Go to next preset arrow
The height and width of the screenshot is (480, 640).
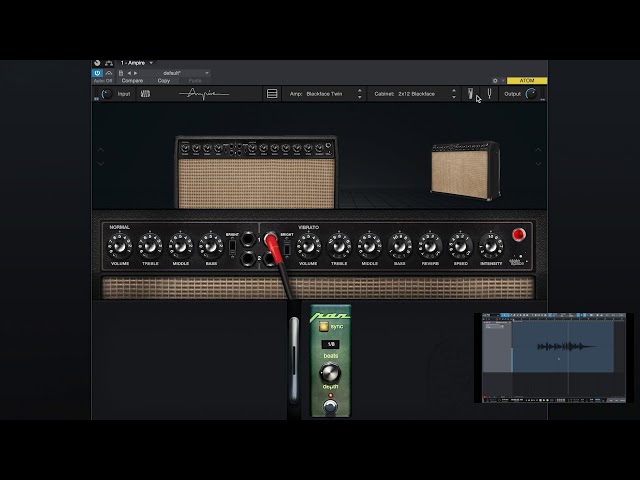click(136, 73)
